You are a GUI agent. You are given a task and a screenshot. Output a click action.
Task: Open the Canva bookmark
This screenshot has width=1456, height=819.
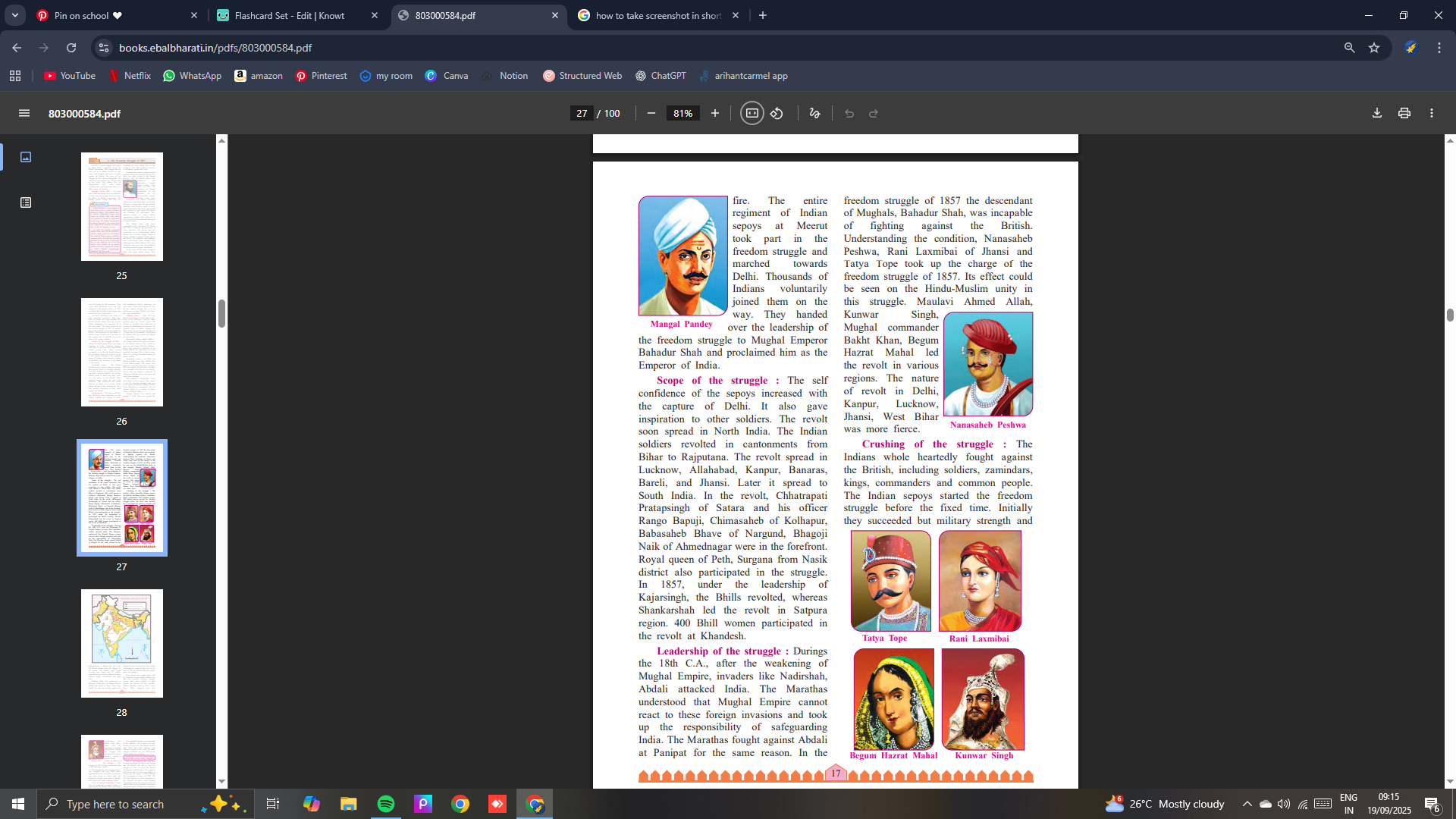[x=447, y=76]
